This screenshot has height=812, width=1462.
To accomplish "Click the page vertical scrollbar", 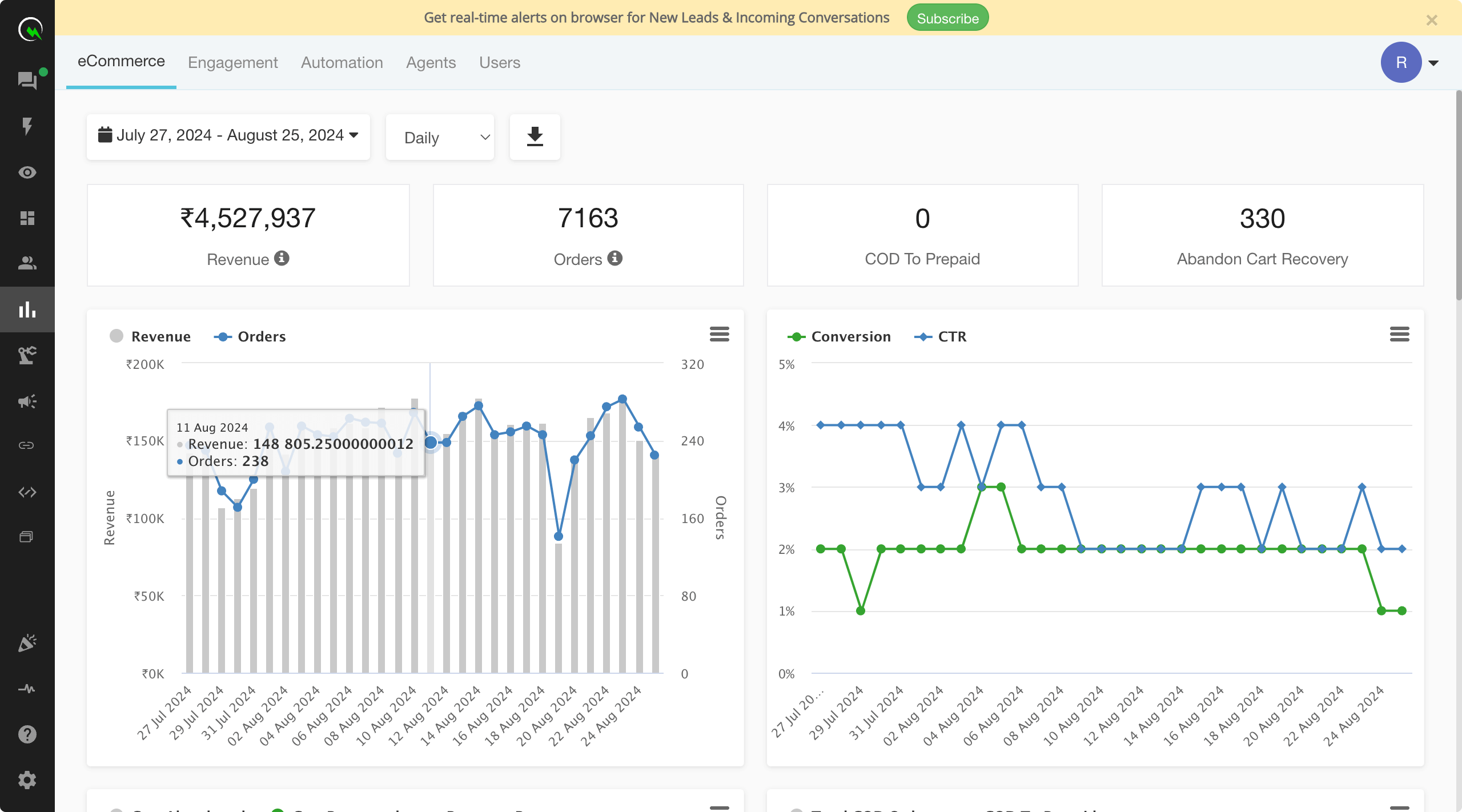I will pos(1458,194).
